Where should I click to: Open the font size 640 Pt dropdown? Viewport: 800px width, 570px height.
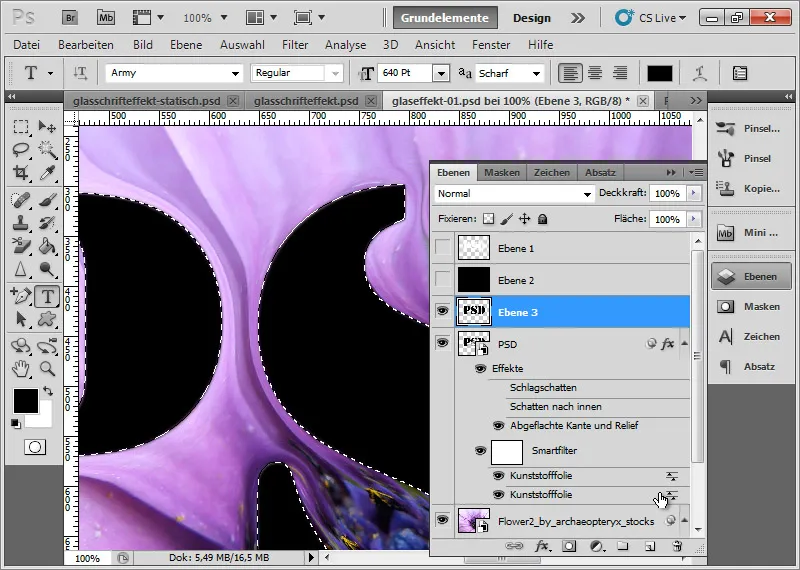click(x=441, y=73)
